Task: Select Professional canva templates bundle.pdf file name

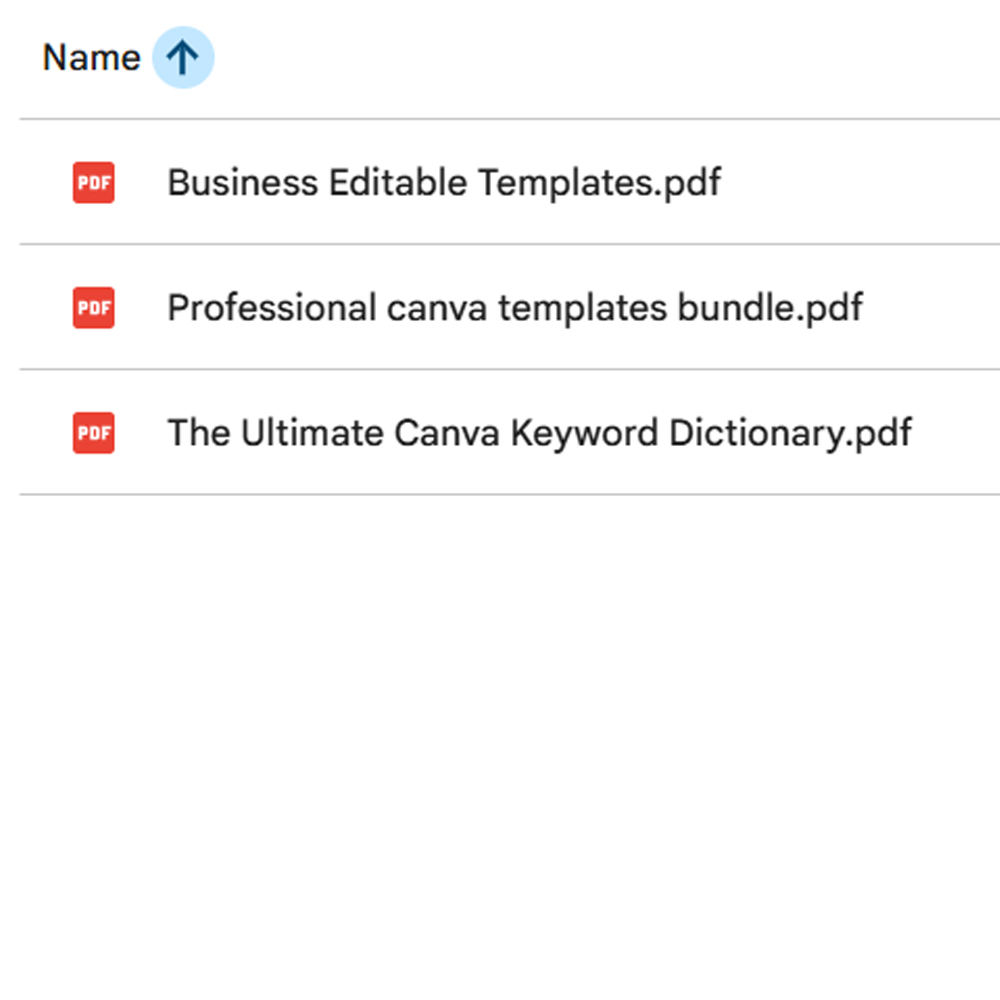Action: 514,308
